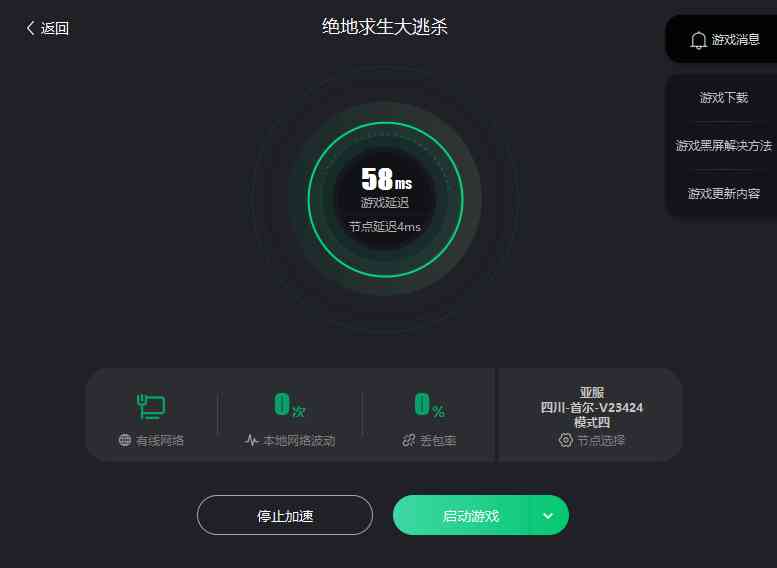
Task: Click the 停止加速 button
Action: [285, 515]
